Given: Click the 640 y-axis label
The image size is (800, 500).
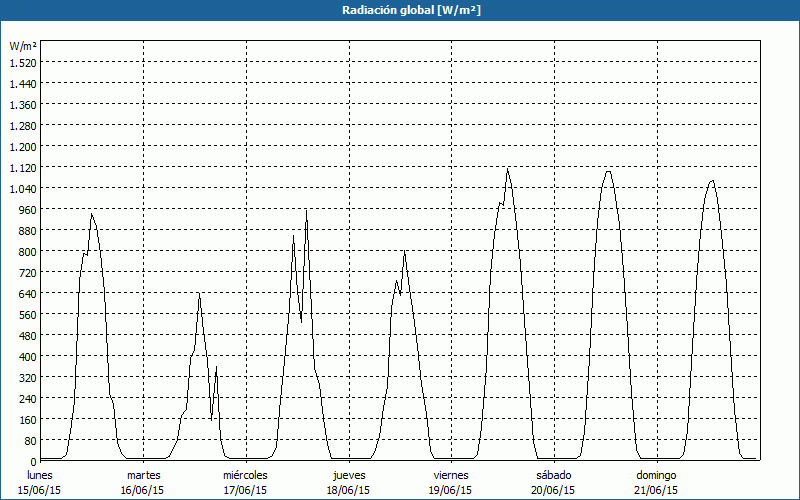Looking at the screenshot, I should tap(28, 293).
